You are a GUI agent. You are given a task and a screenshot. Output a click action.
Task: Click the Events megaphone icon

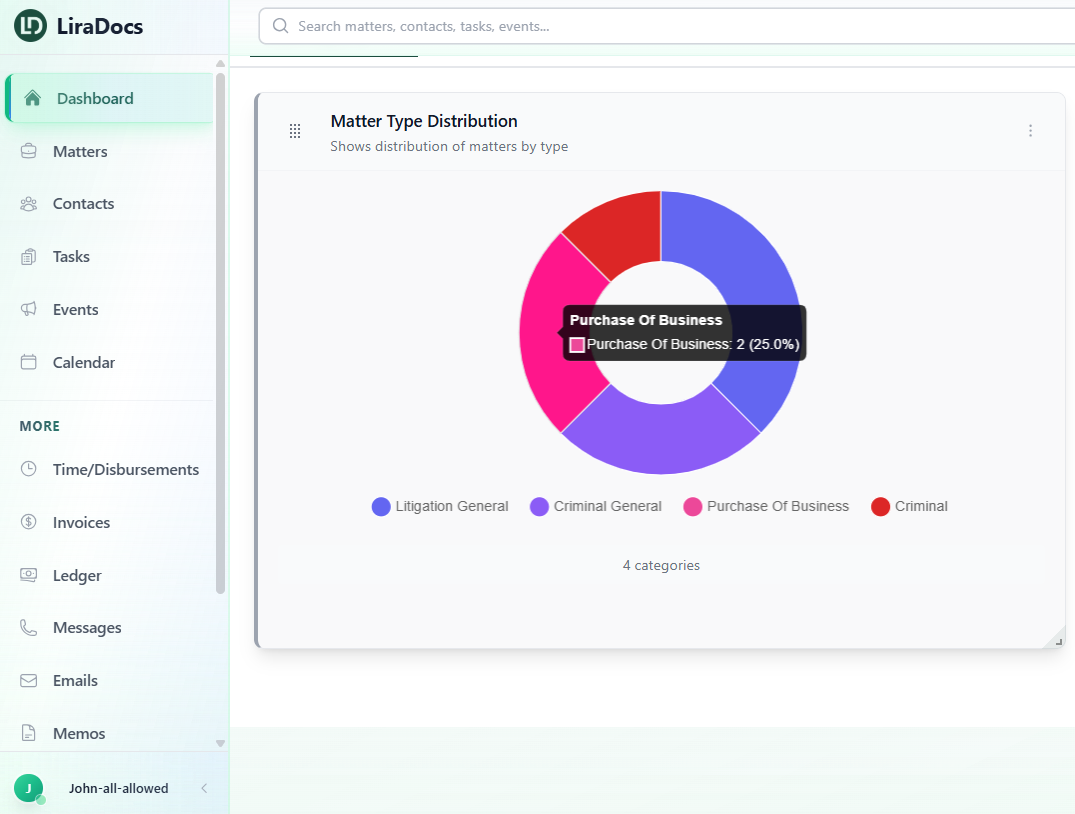pos(29,310)
